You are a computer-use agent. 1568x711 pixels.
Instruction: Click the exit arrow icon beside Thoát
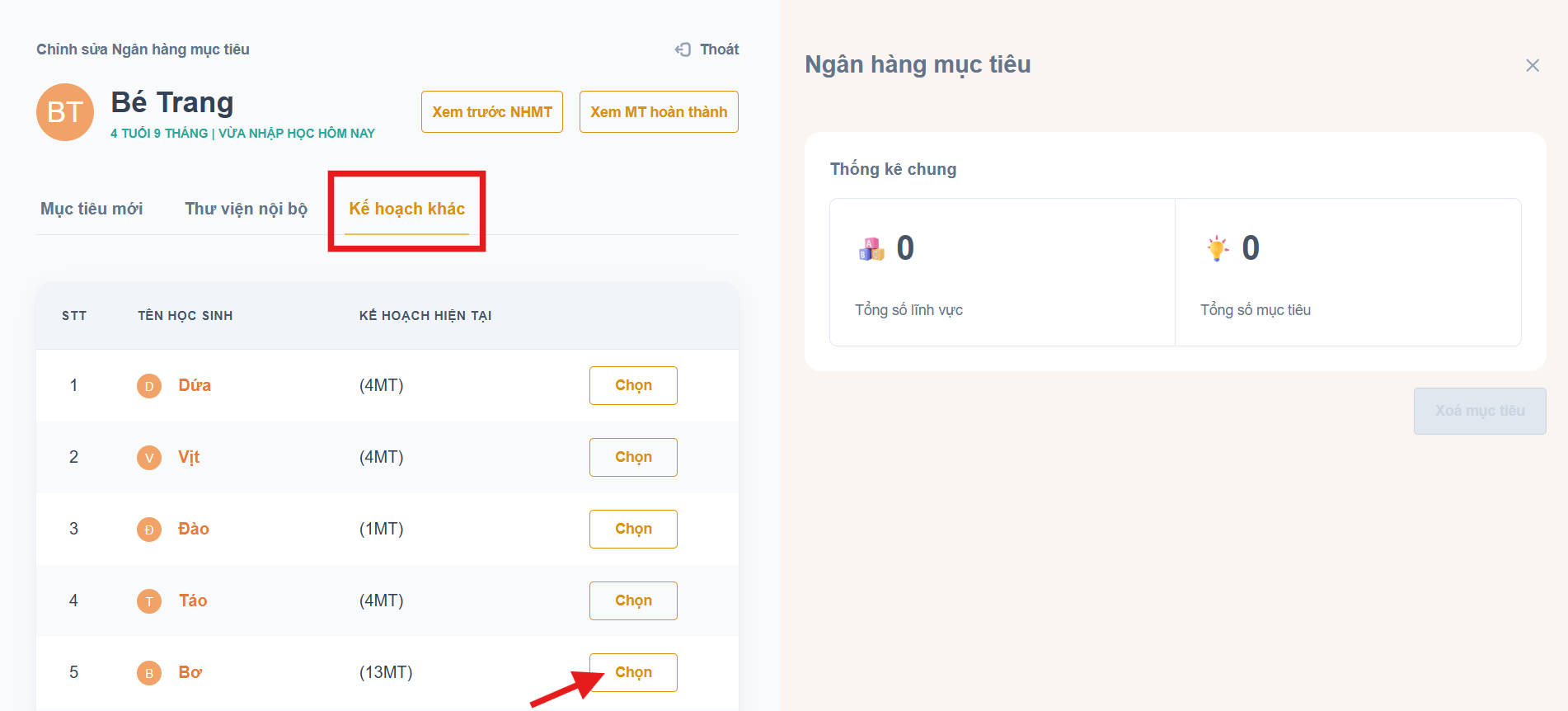coord(683,49)
